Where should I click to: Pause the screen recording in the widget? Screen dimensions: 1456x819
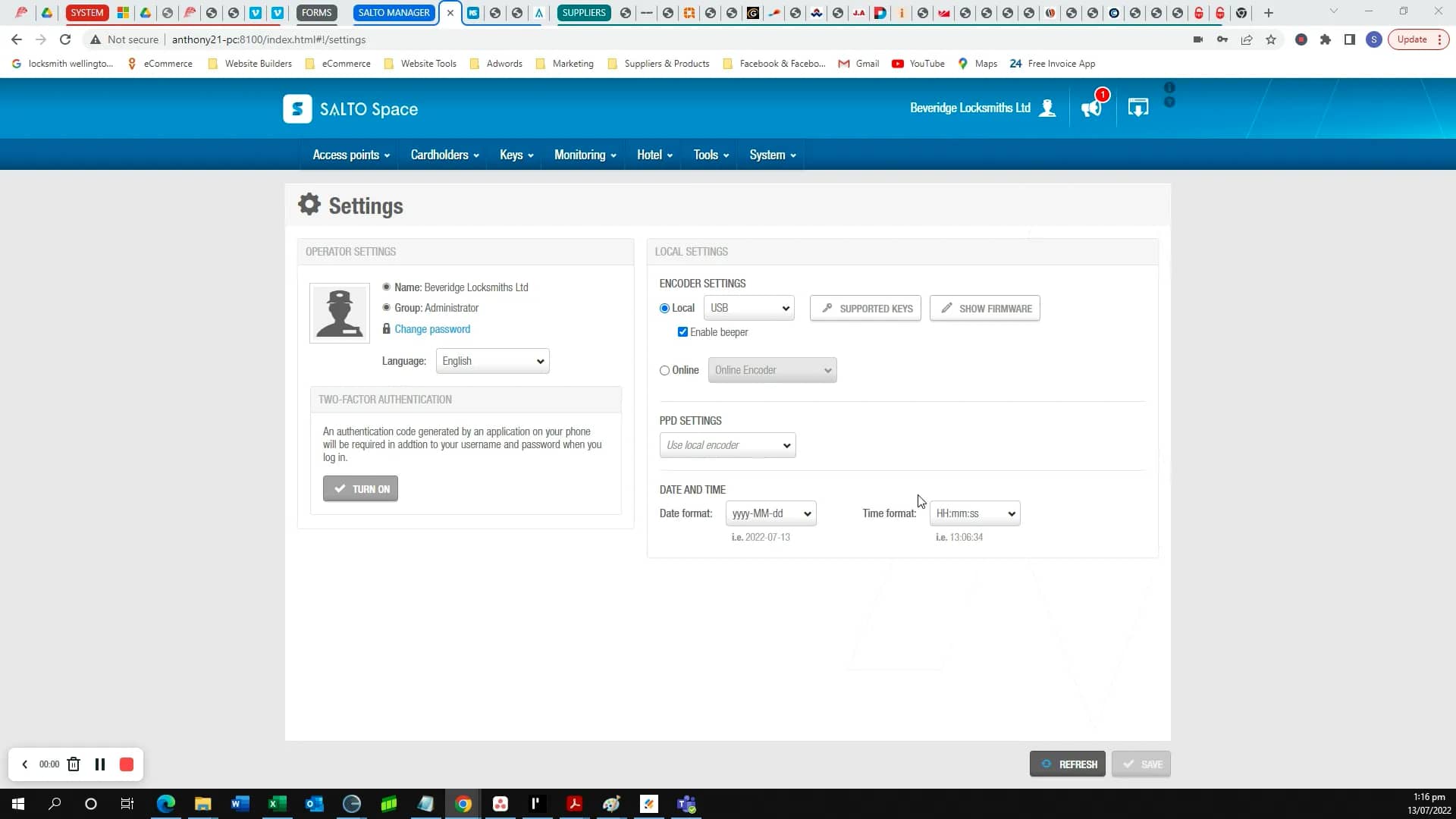click(x=100, y=764)
